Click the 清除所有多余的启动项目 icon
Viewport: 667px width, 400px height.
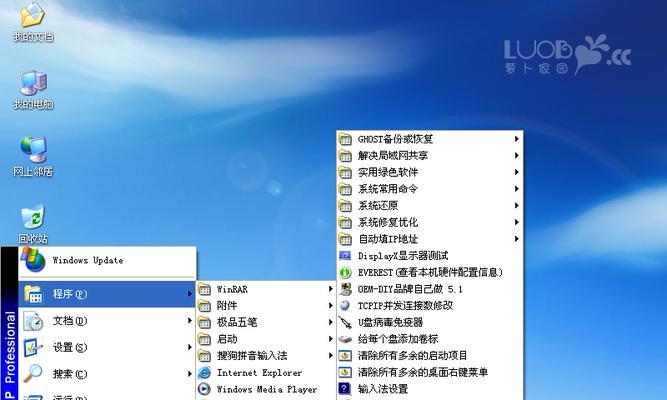coord(345,355)
